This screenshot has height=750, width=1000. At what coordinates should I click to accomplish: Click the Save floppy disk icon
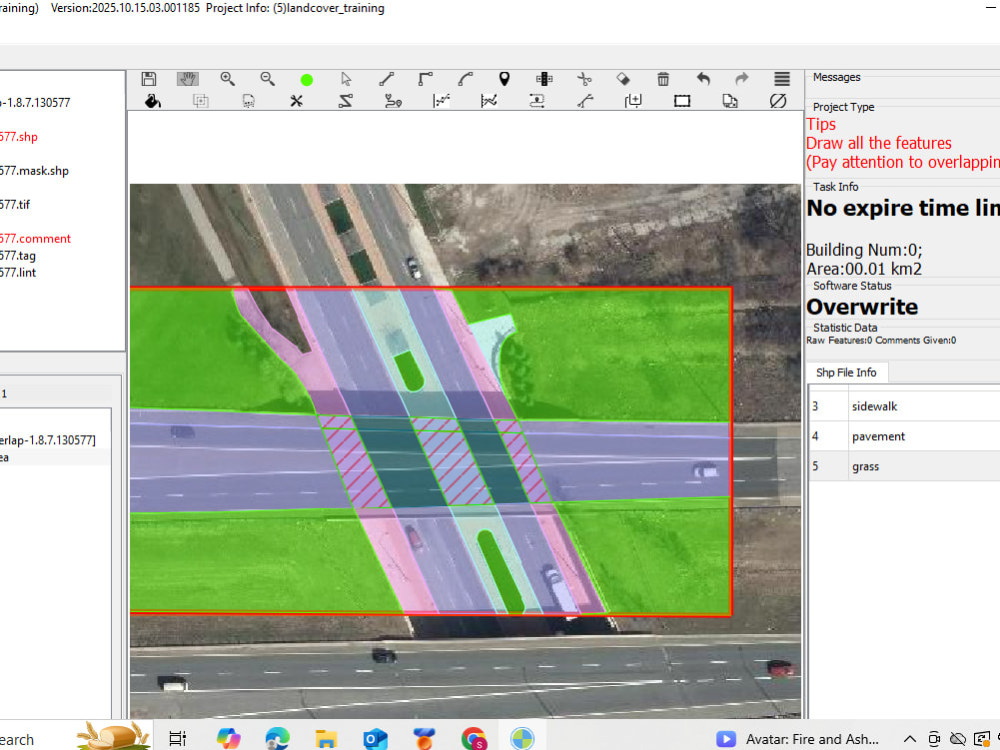click(x=149, y=78)
